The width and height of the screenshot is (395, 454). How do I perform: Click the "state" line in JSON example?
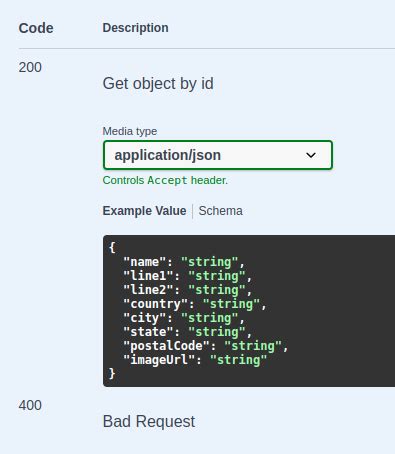(x=188, y=332)
